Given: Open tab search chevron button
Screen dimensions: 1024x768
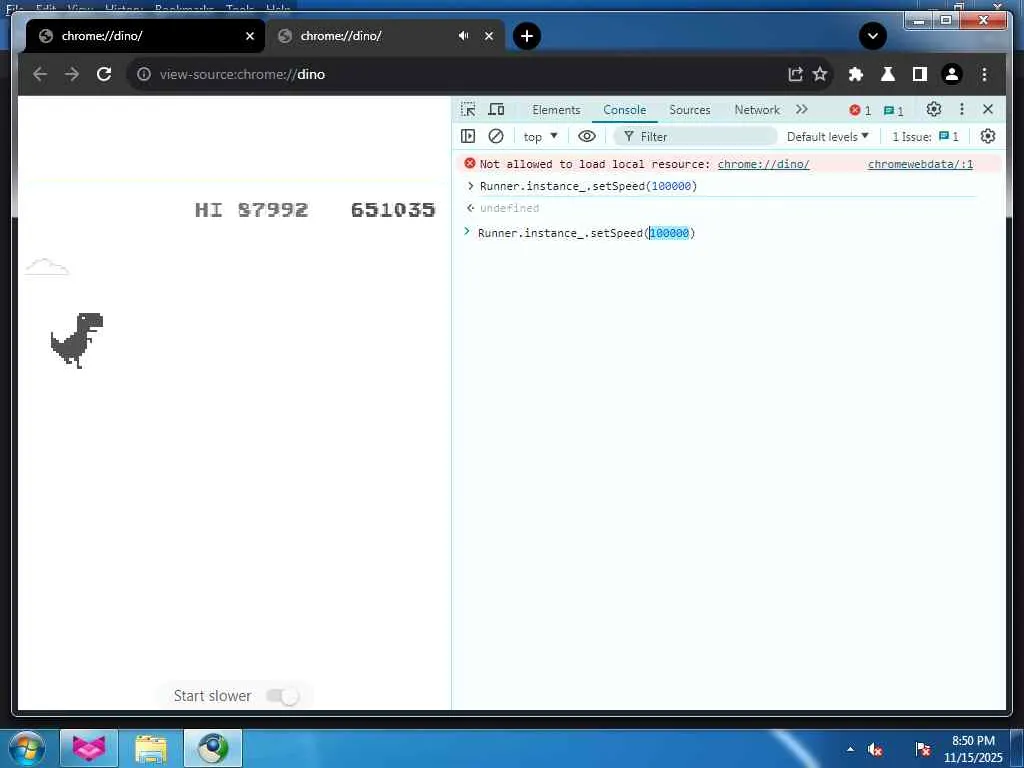Looking at the screenshot, I should tap(872, 36).
